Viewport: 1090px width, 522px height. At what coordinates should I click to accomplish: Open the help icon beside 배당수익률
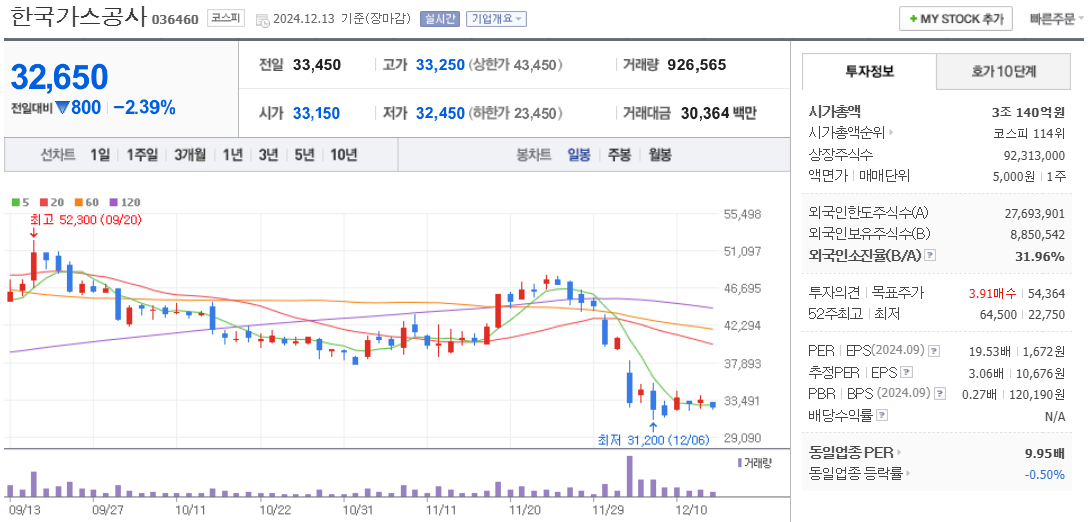(882, 416)
